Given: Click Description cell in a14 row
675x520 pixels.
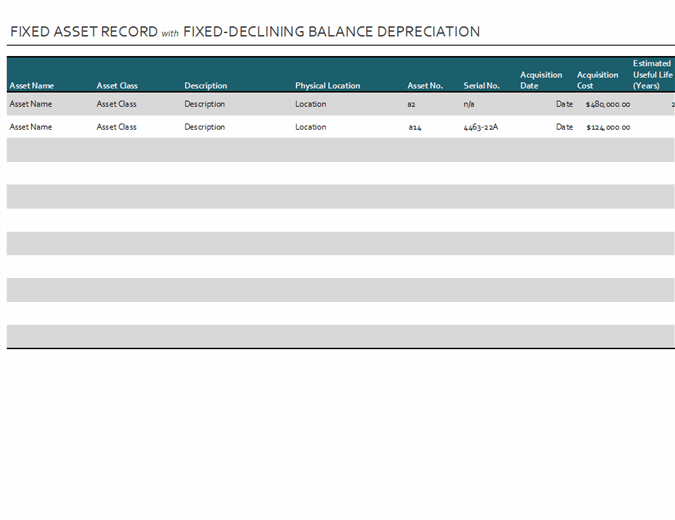Looking at the screenshot, I should [x=204, y=127].
